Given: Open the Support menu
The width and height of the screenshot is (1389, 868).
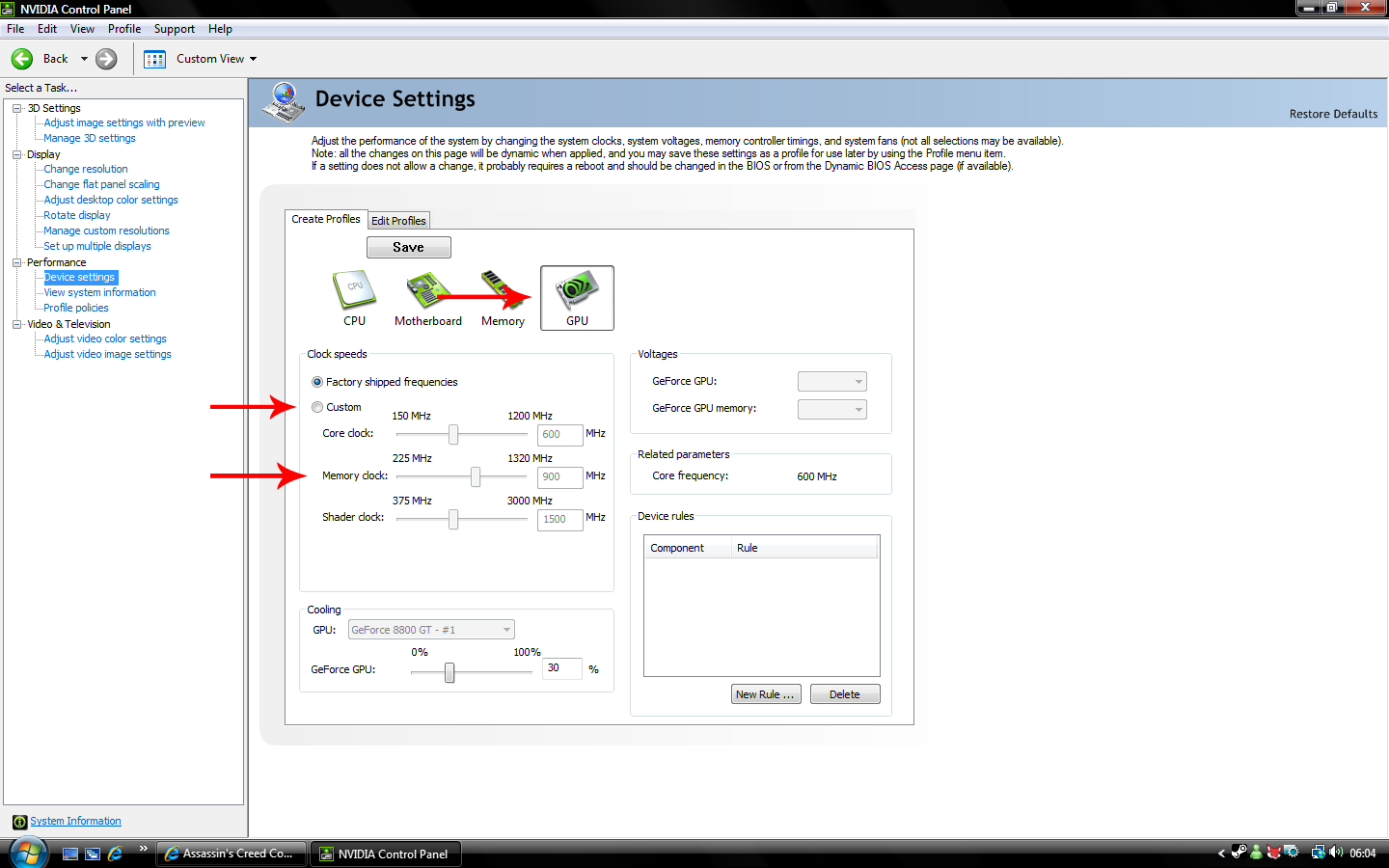Looking at the screenshot, I should tap(175, 29).
